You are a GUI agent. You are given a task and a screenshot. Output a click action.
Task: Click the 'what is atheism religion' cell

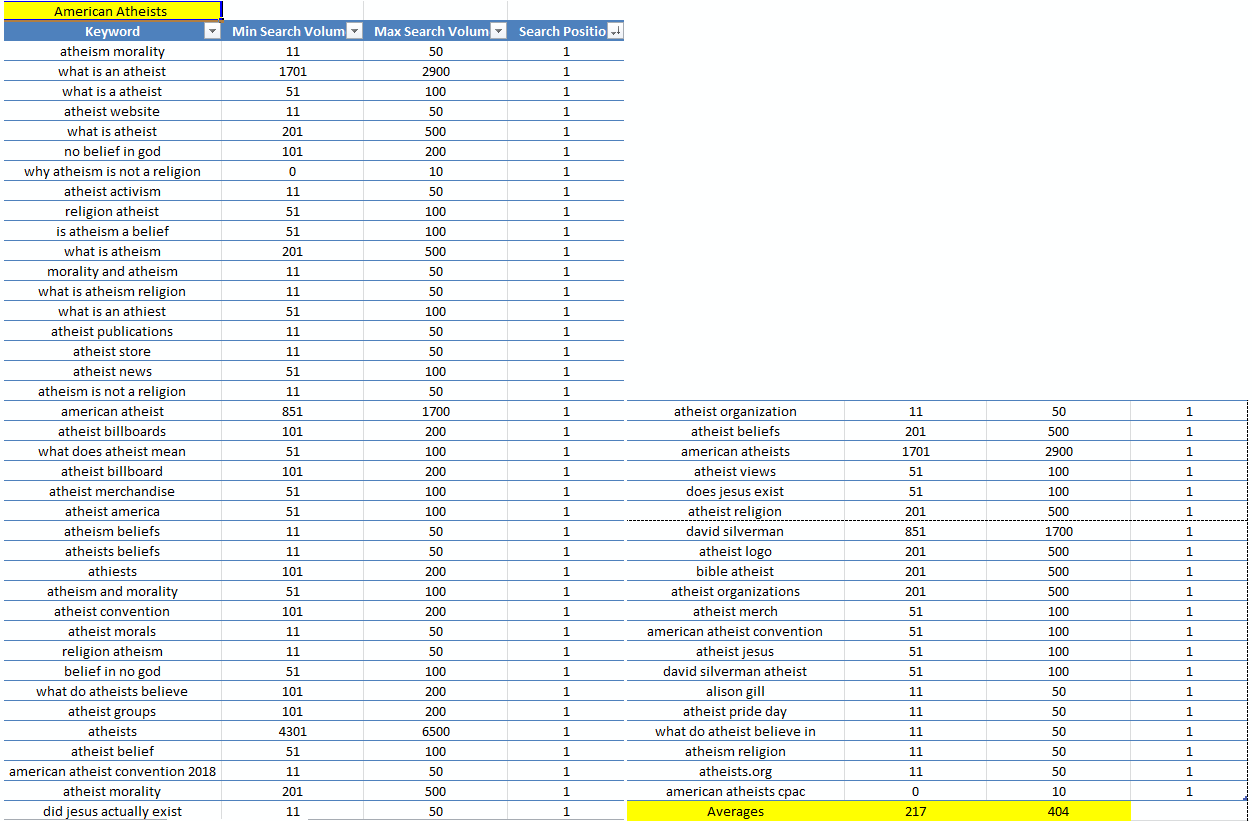coord(112,291)
